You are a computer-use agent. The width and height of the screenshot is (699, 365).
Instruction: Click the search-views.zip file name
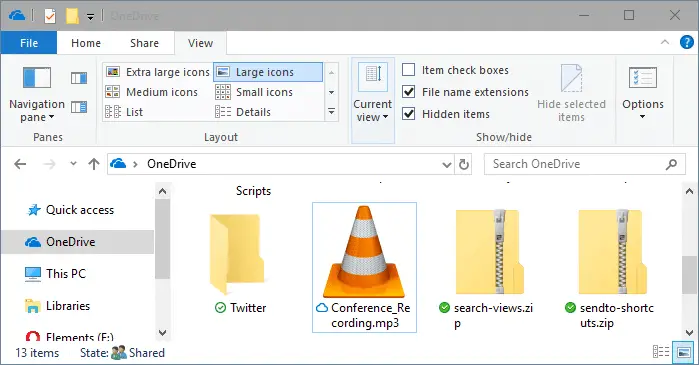(x=493, y=315)
